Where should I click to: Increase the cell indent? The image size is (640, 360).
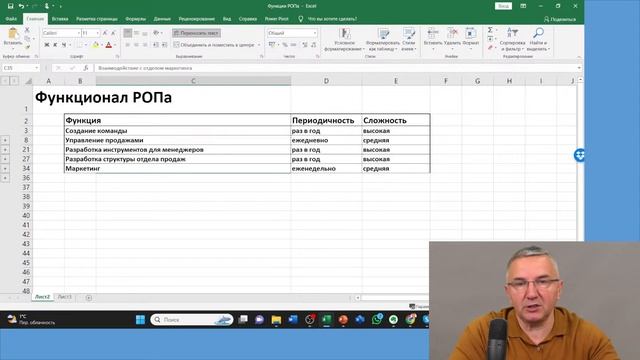click(x=164, y=45)
